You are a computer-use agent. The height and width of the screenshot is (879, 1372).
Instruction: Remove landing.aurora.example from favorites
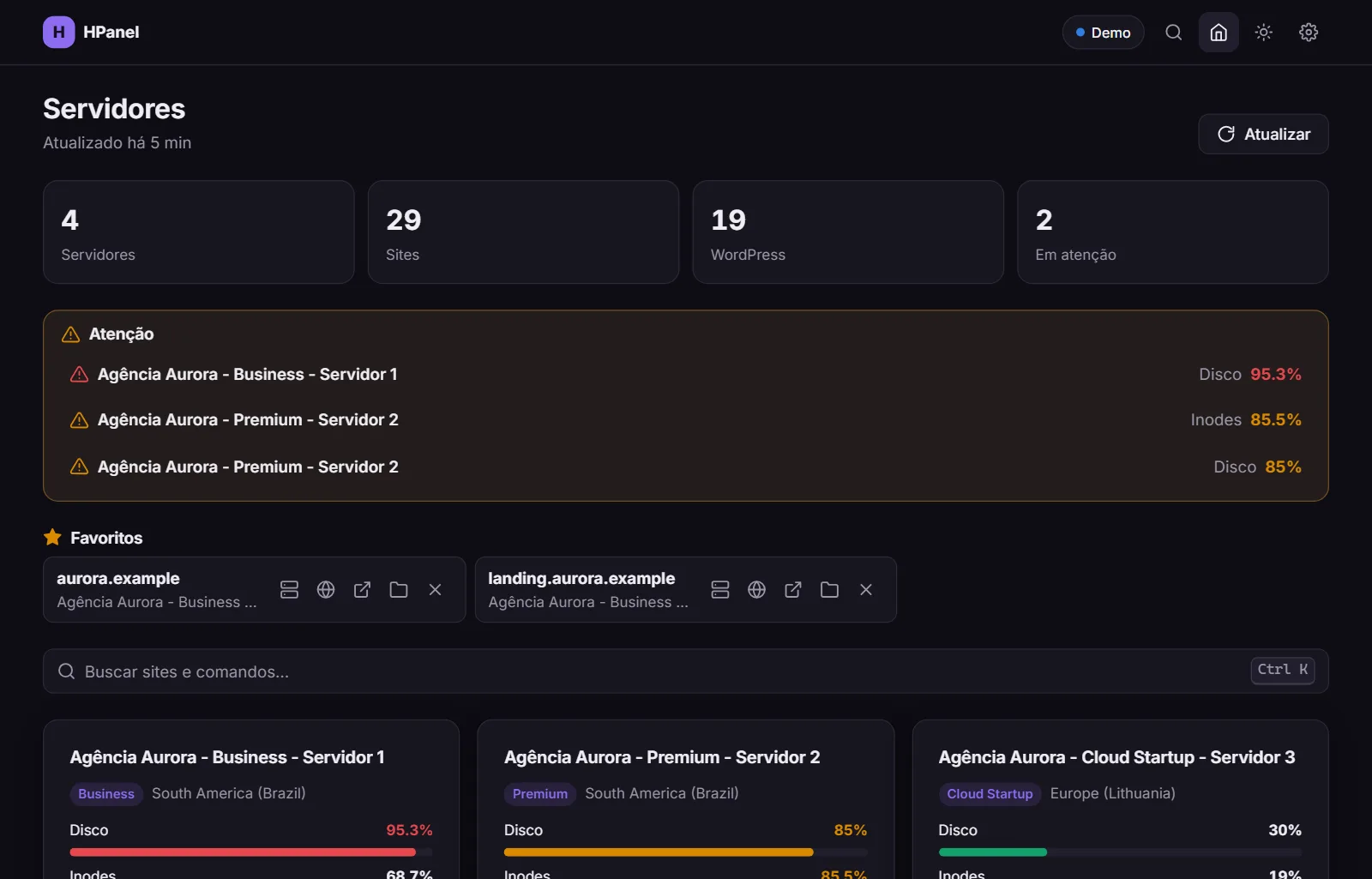pyautogui.click(x=866, y=590)
